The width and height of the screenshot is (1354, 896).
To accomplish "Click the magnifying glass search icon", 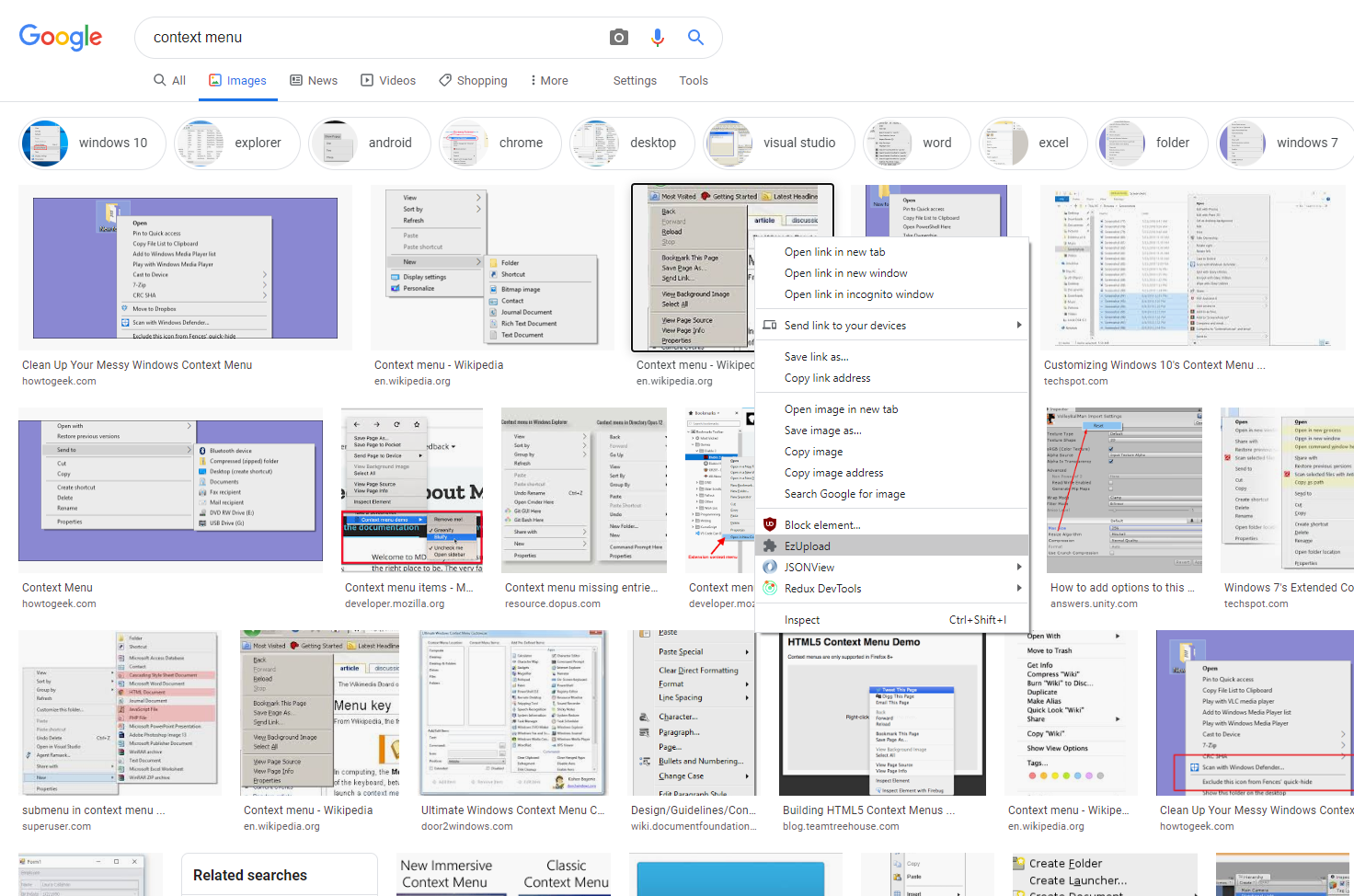I will (695, 37).
